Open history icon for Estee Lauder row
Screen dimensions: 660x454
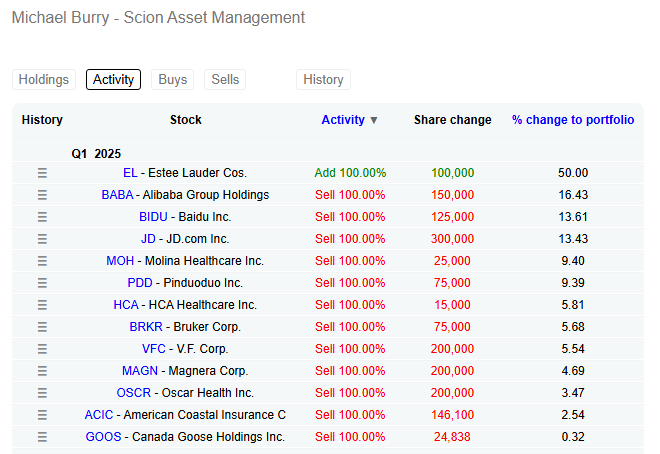coord(42,173)
